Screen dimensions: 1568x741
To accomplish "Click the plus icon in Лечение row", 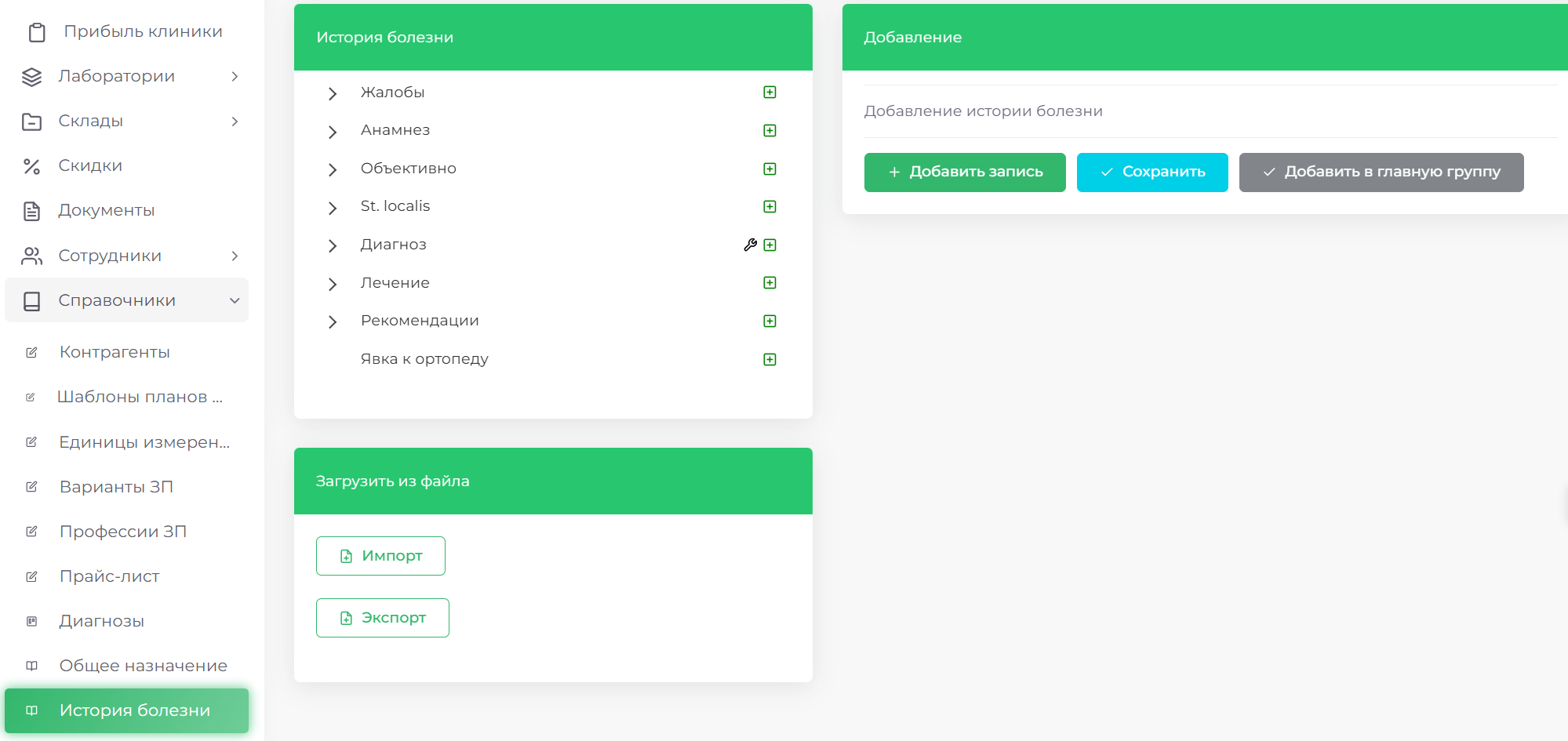I will coord(769,282).
